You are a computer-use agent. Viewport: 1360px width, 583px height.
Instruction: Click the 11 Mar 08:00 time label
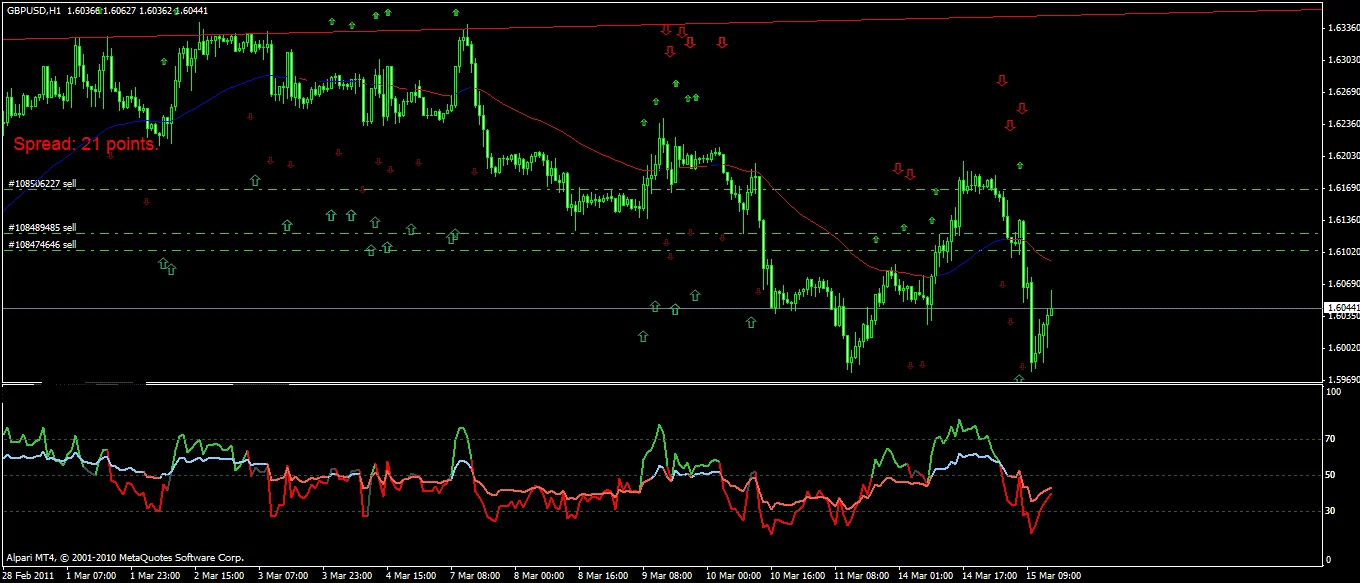[x=863, y=576]
